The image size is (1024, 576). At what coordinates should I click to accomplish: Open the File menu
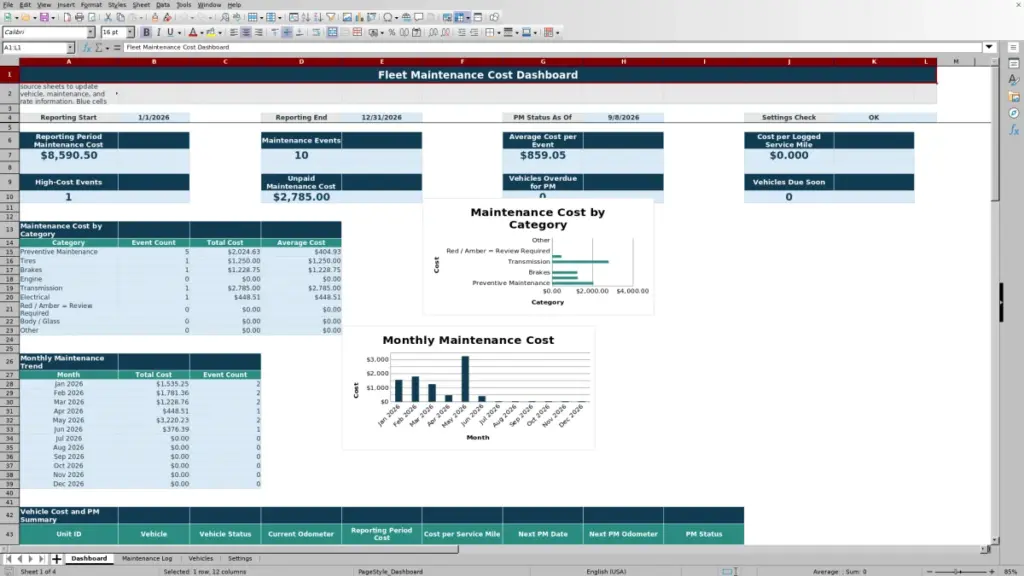point(8,5)
